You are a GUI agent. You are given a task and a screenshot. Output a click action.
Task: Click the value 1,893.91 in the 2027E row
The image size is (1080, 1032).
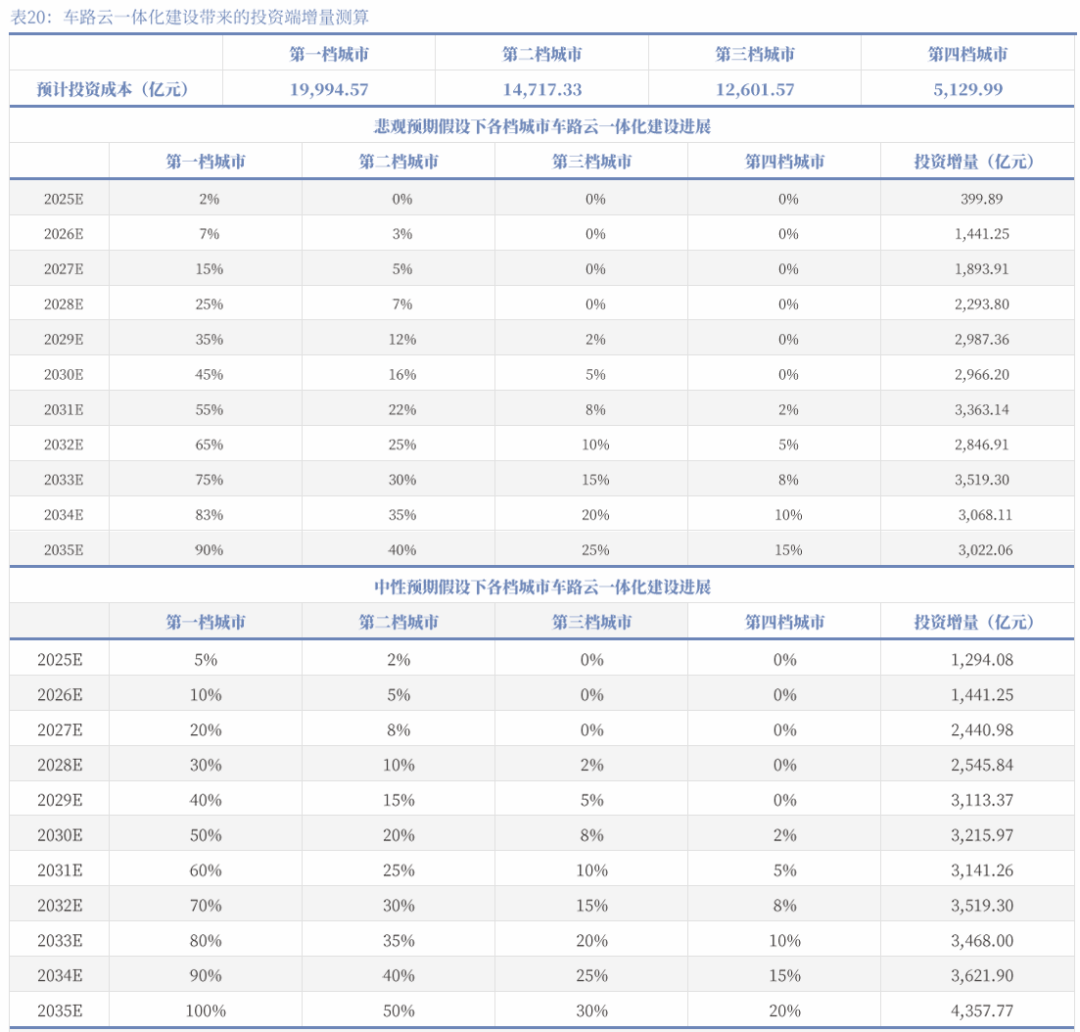tap(982, 269)
